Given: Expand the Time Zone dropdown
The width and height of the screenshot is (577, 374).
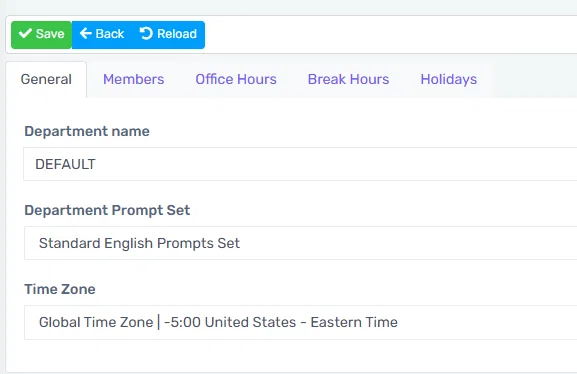Looking at the screenshot, I should [x=300, y=322].
